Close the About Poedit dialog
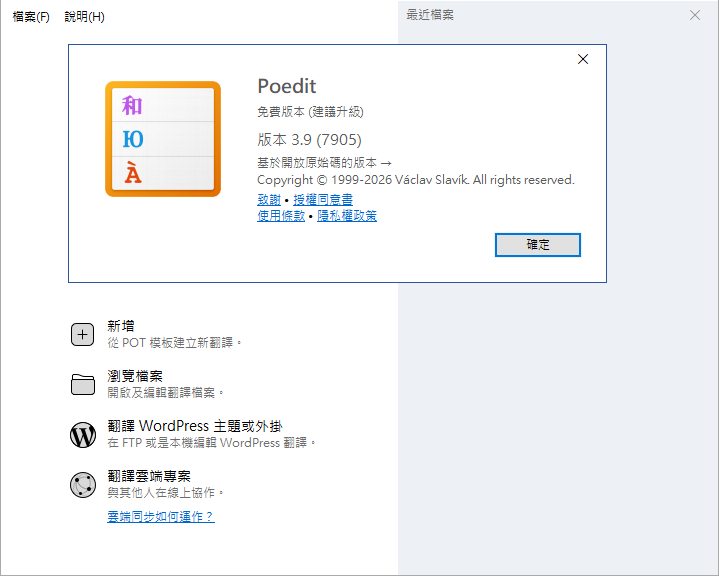This screenshot has height=576, width=719. 583,59
